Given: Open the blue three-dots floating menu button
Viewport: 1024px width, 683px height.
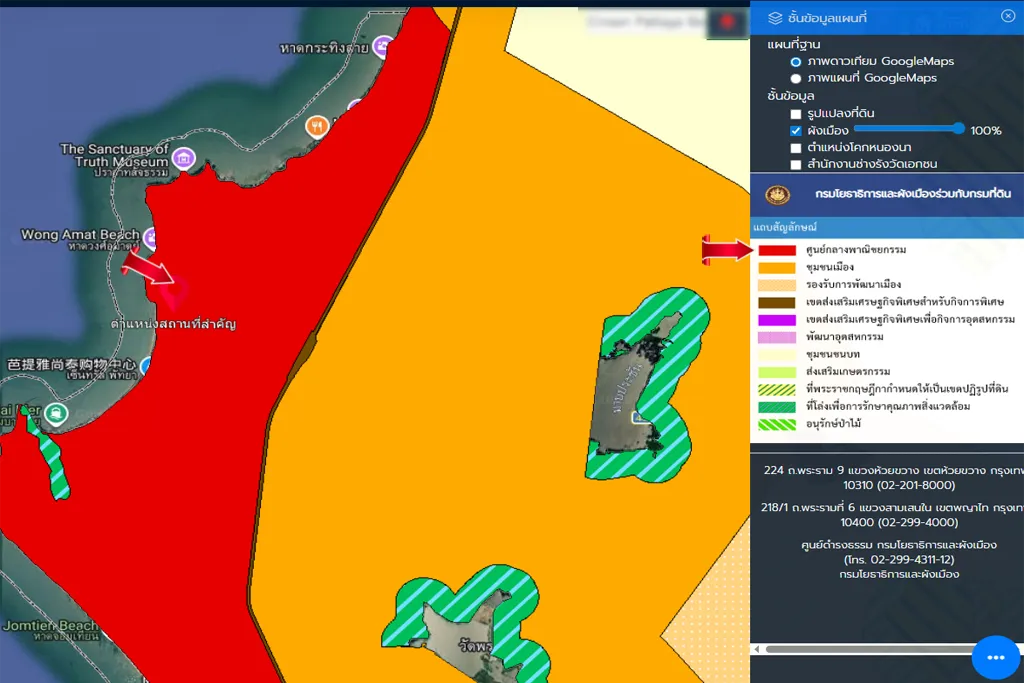Looking at the screenshot, I should [x=995, y=657].
